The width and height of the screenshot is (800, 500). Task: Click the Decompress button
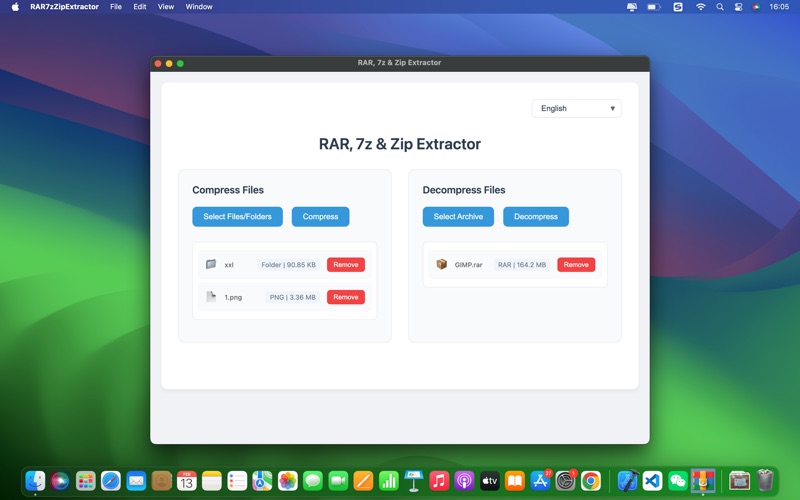pyautogui.click(x=536, y=216)
